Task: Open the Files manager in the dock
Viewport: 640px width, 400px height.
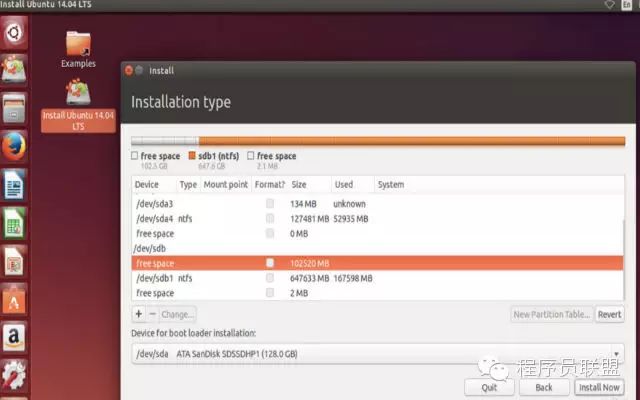Action: (14, 108)
